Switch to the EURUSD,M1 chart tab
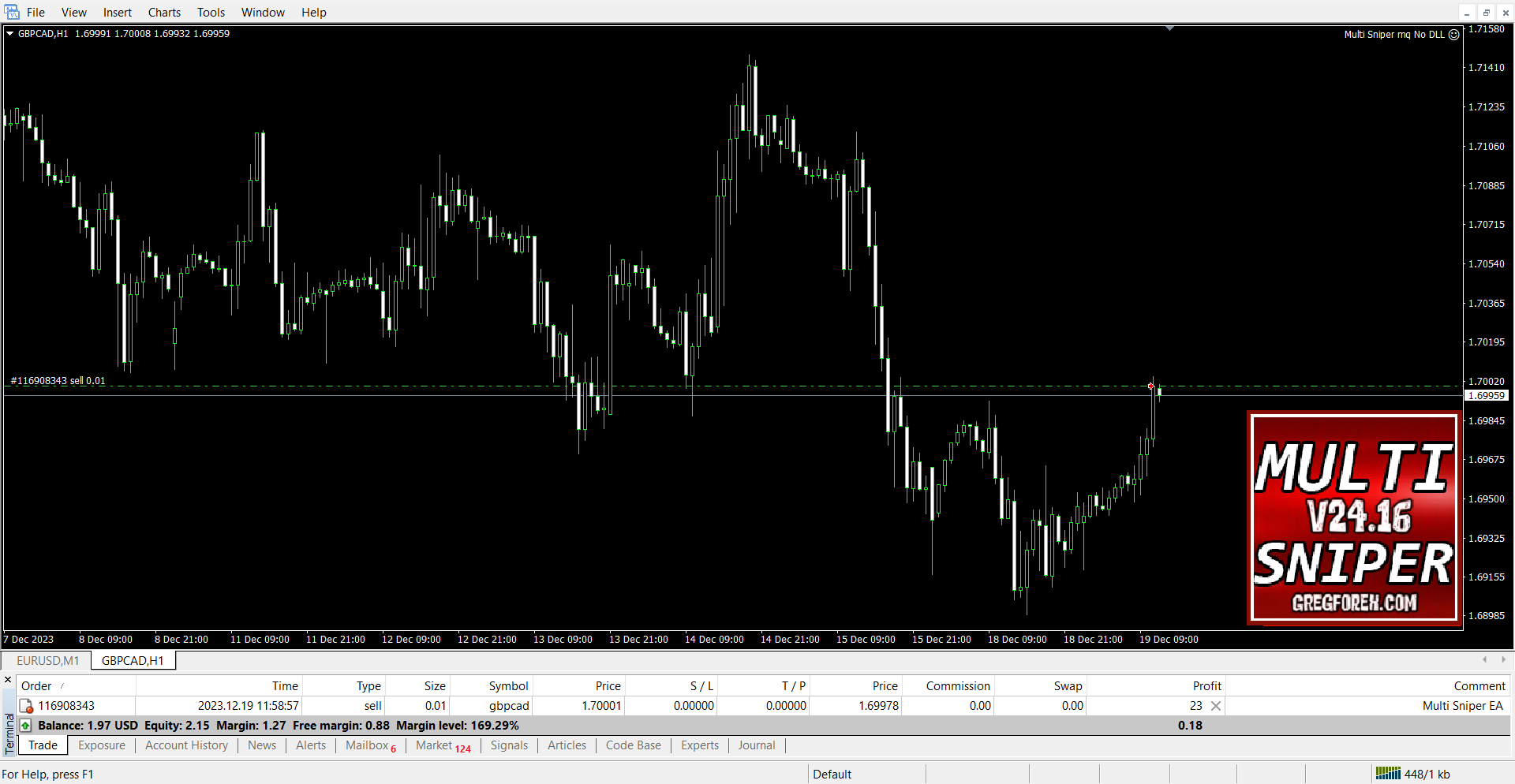This screenshot has width=1515, height=784. coord(48,661)
